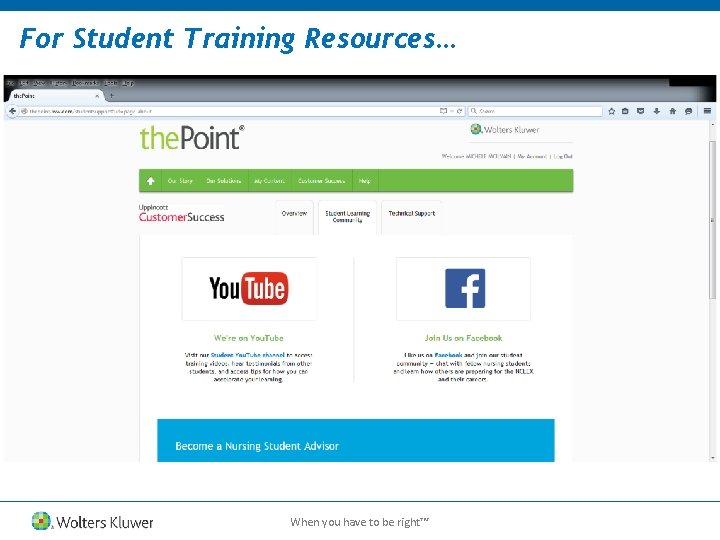
Task: Switch to the Overview tab
Action: tap(294, 217)
